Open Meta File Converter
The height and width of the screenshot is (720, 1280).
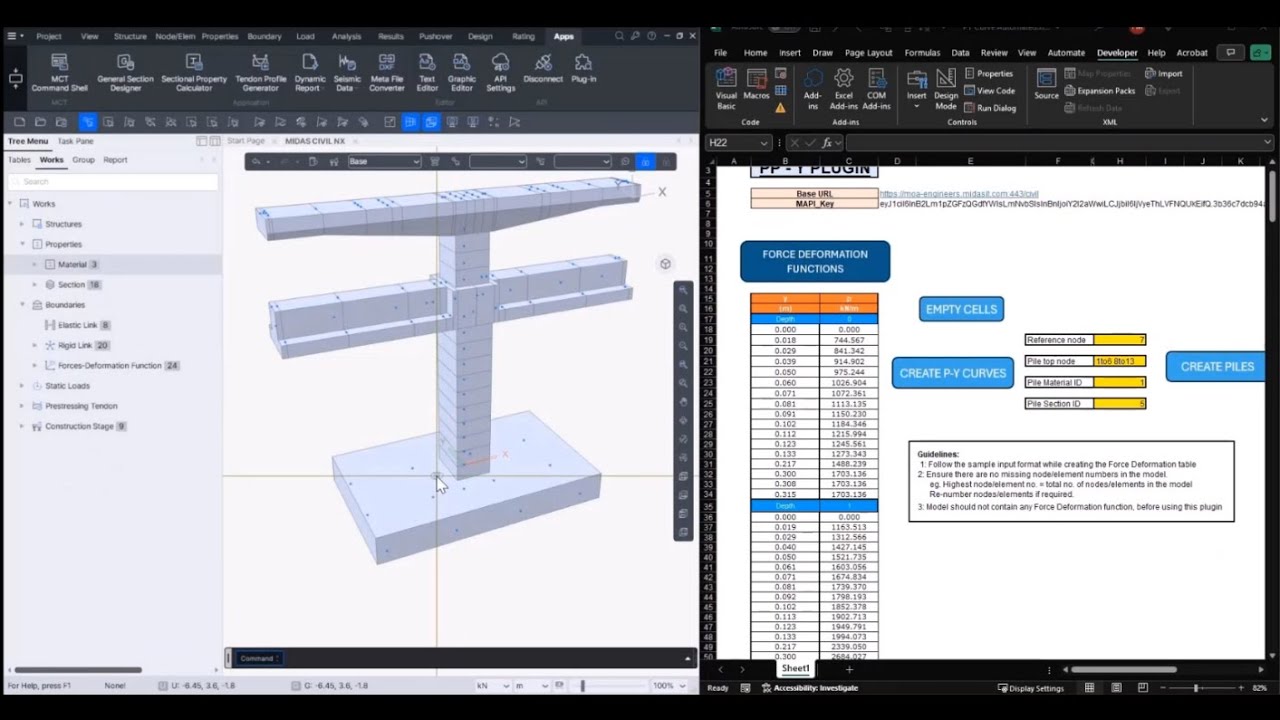coord(387,73)
